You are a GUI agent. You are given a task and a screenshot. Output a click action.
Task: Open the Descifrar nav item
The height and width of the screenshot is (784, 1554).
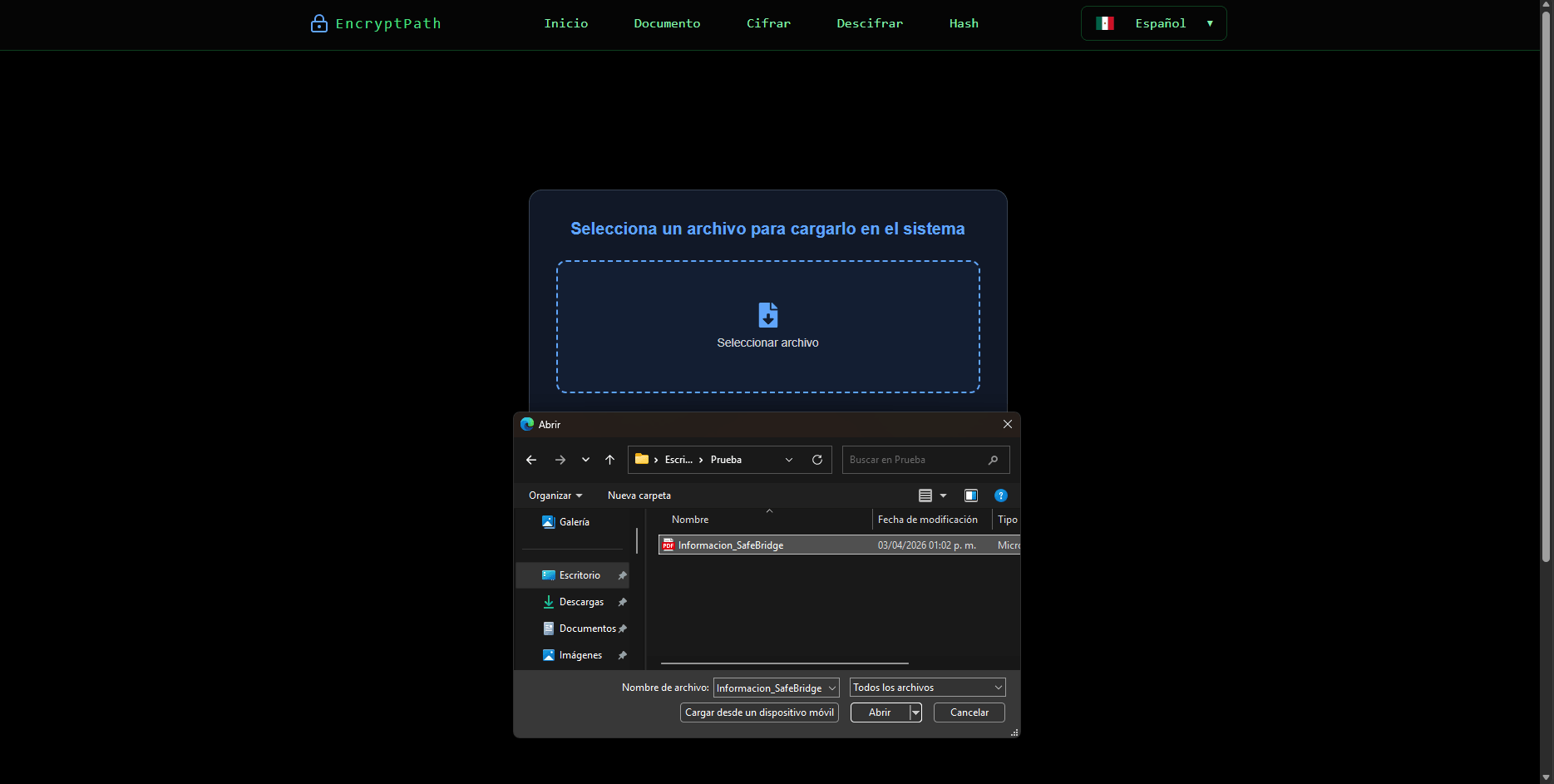click(x=870, y=23)
